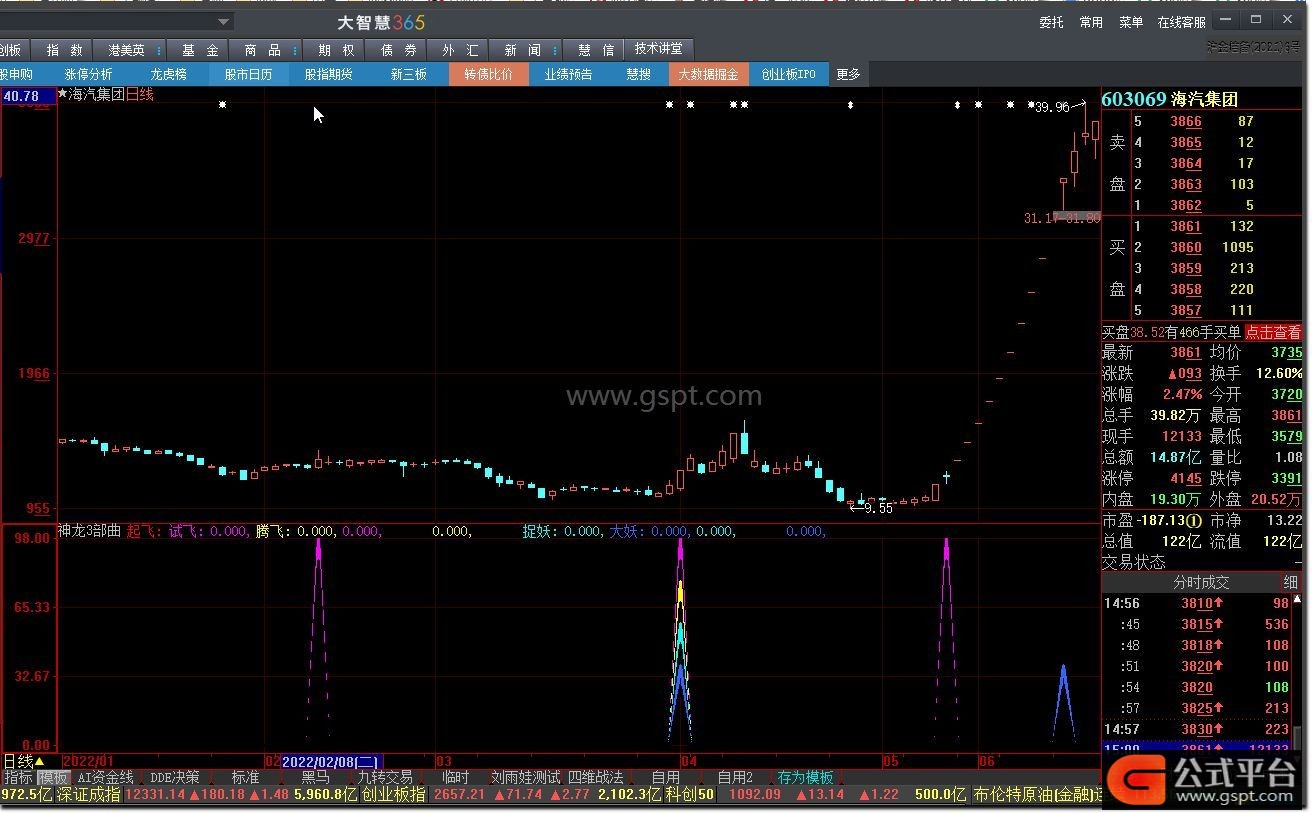
Task: Select the 模板 bottom tab
Action: click(53, 777)
